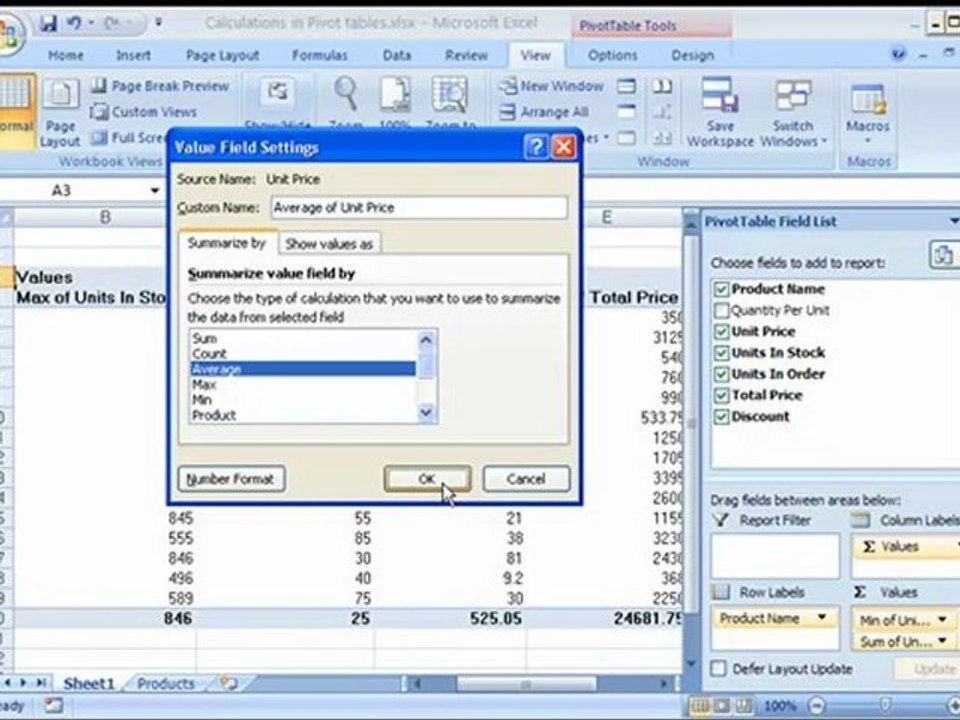
Task: Open the Insert ribbon tab
Action: pos(133,55)
